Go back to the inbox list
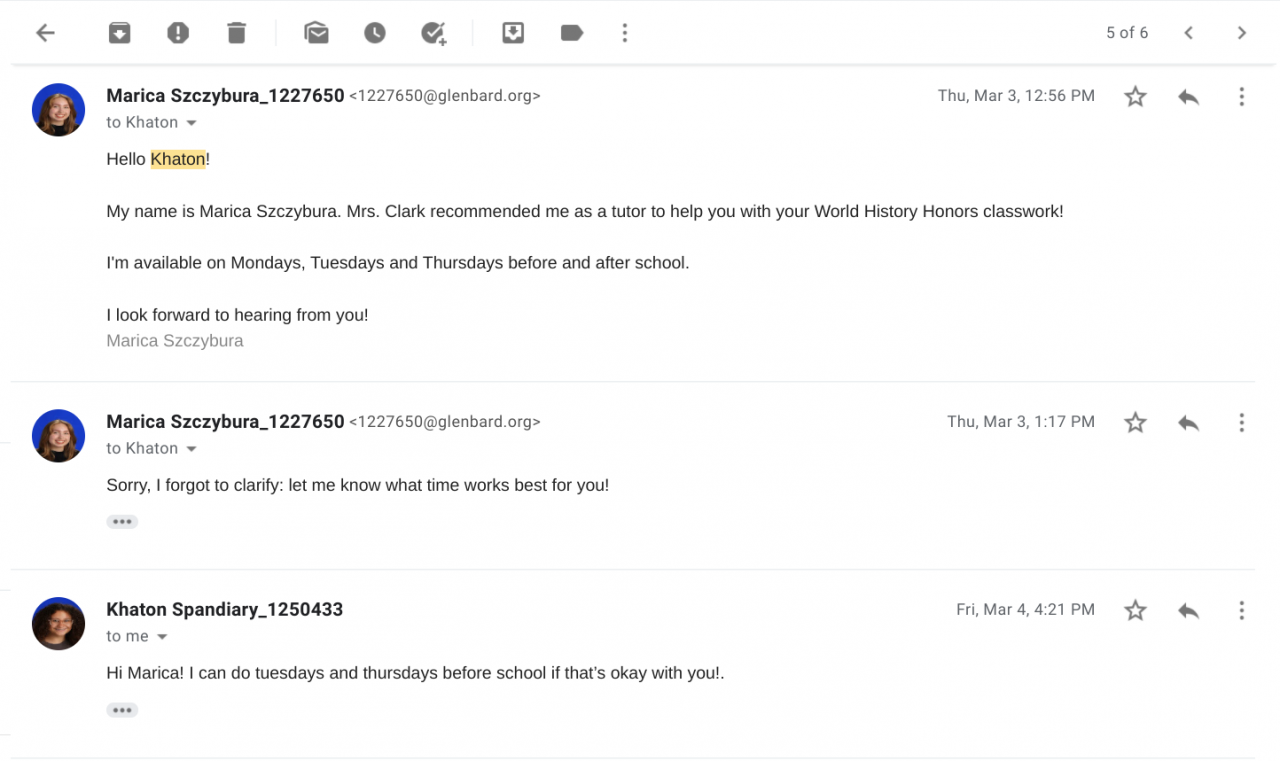Viewport: 1280px width, 761px height. coord(45,33)
